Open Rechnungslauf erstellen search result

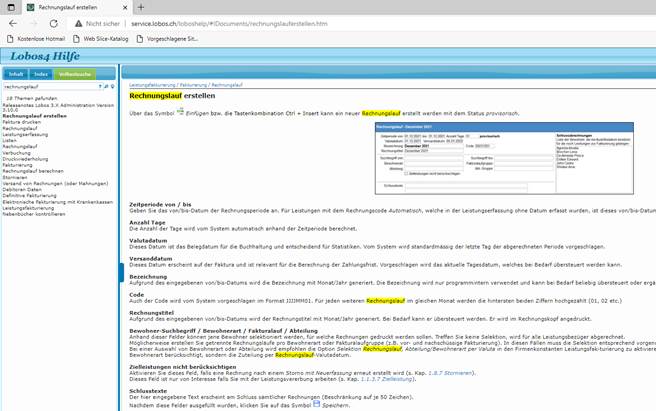coord(35,116)
